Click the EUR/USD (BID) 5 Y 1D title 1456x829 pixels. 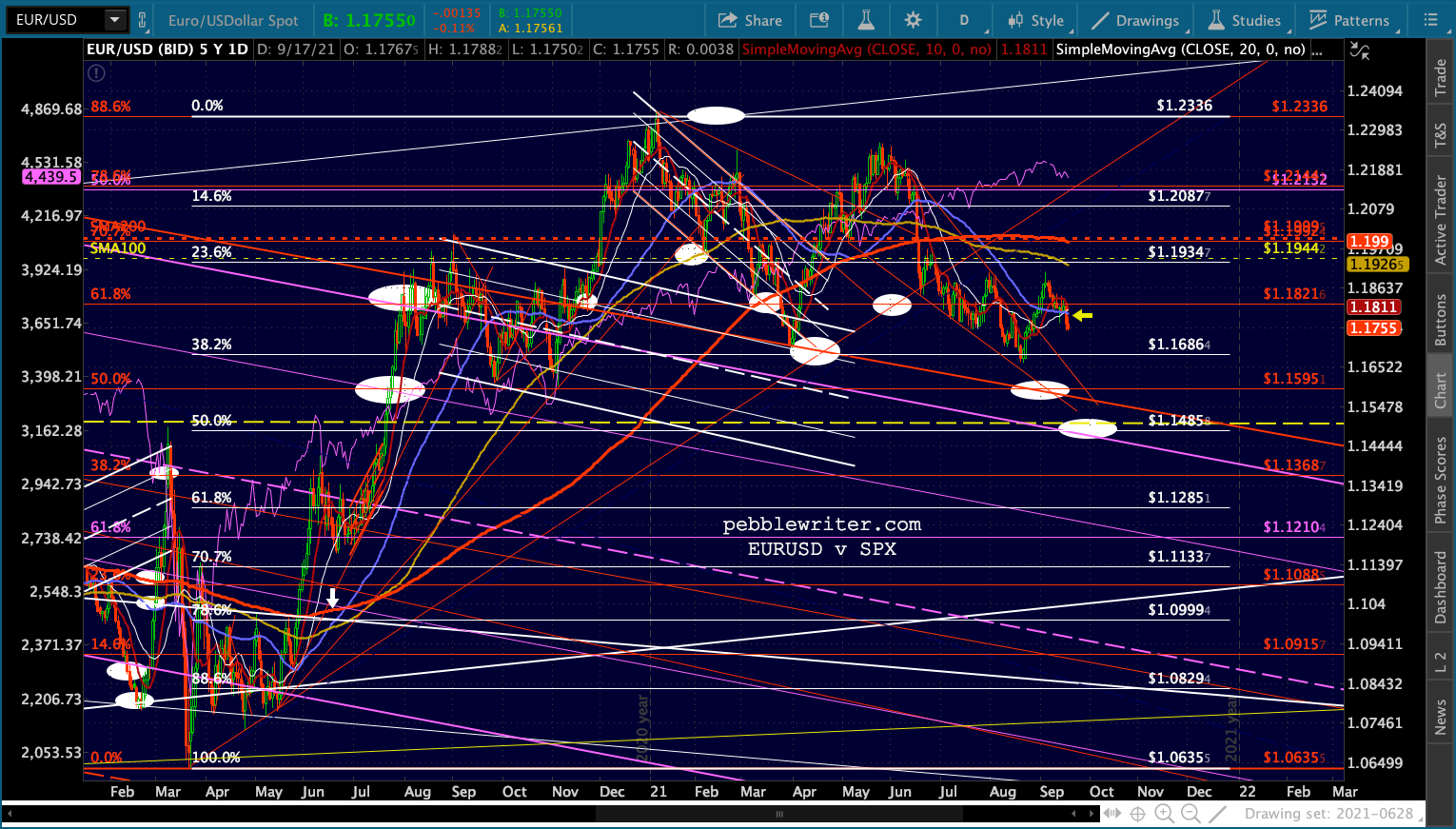(167, 49)
